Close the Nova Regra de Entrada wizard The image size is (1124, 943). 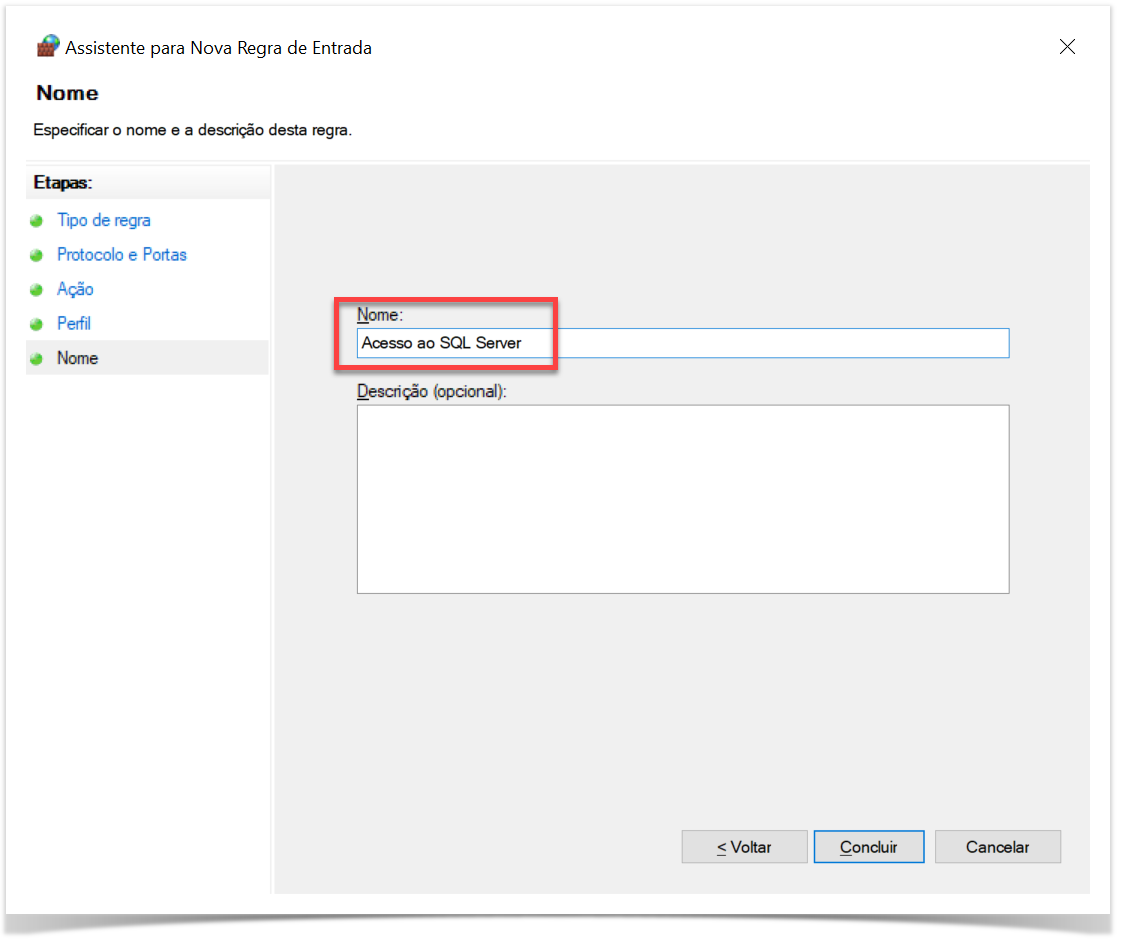(1067, 47)
